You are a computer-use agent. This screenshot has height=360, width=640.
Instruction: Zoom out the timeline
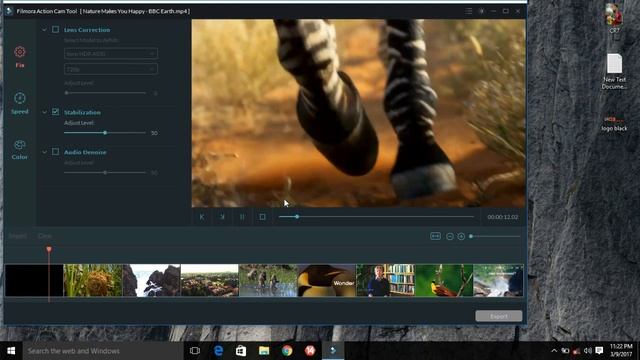coord(450,236)
